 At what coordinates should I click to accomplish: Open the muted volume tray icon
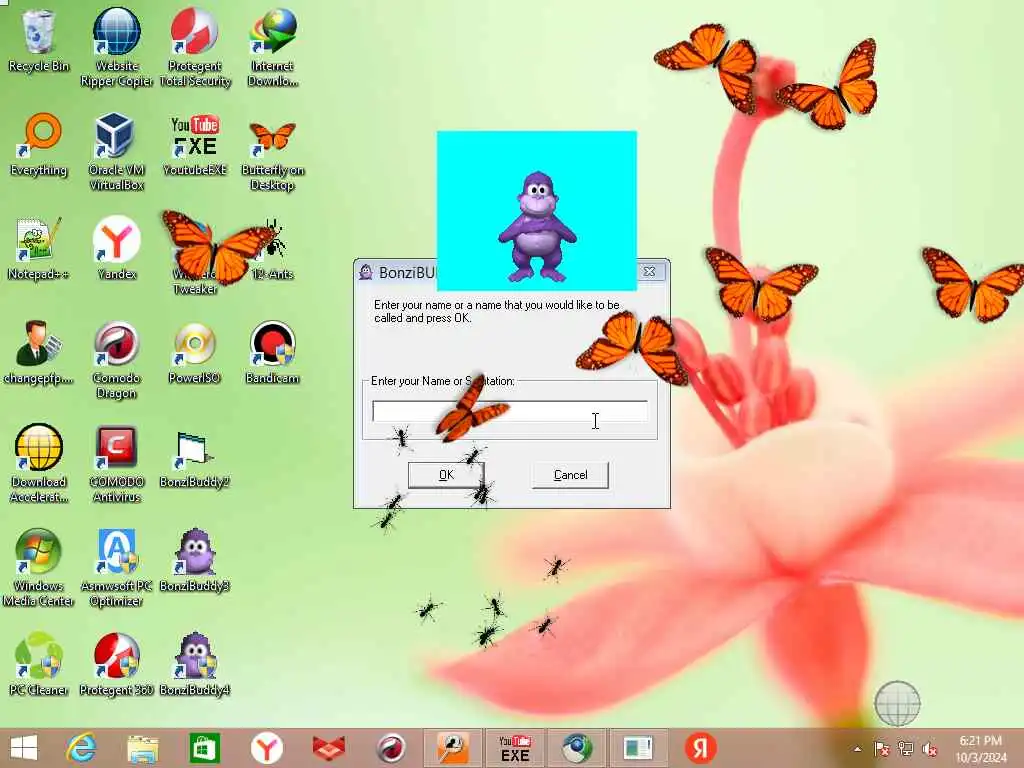929,749
